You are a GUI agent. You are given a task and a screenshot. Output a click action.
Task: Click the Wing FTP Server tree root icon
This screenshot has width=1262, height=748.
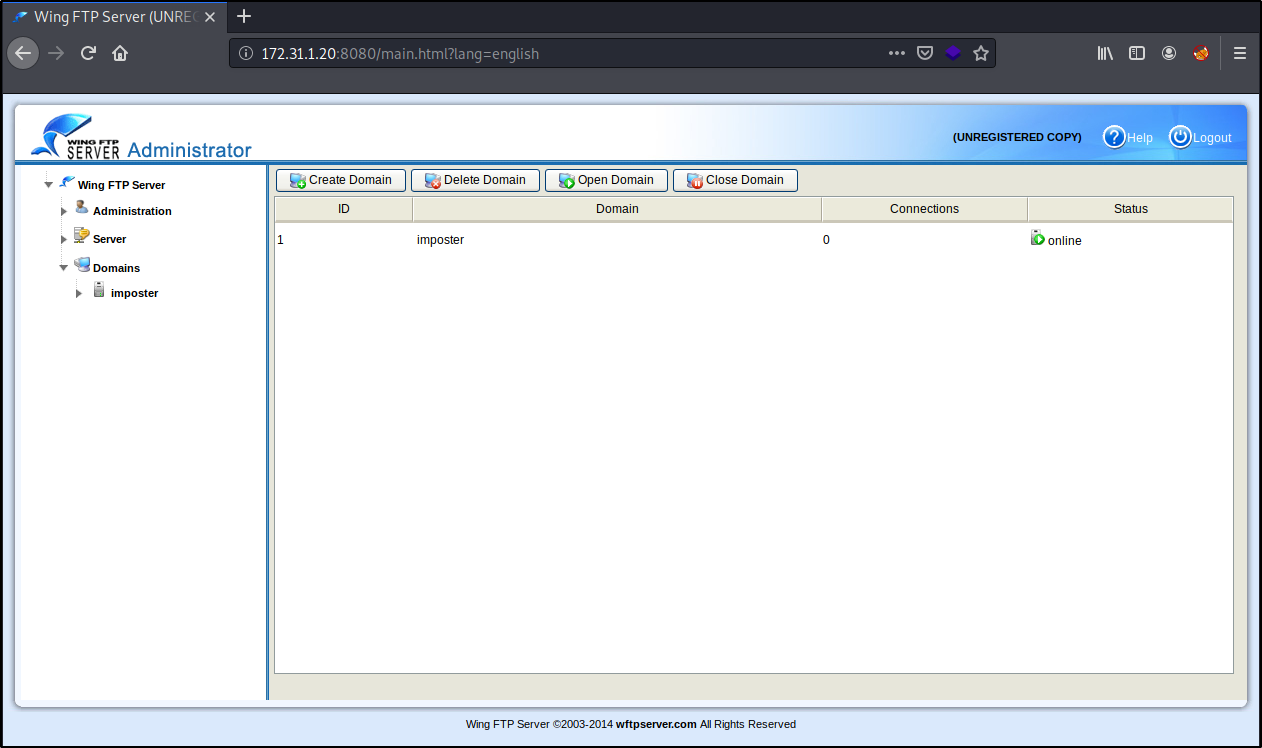[x=67, y=182]
